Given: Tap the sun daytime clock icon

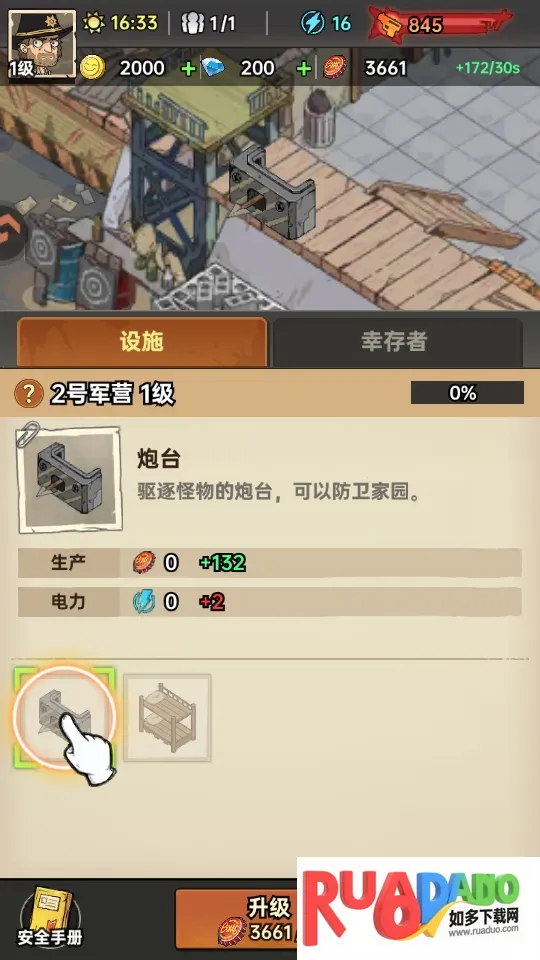Looking at the screenshot, I should (x=94, y=23).
